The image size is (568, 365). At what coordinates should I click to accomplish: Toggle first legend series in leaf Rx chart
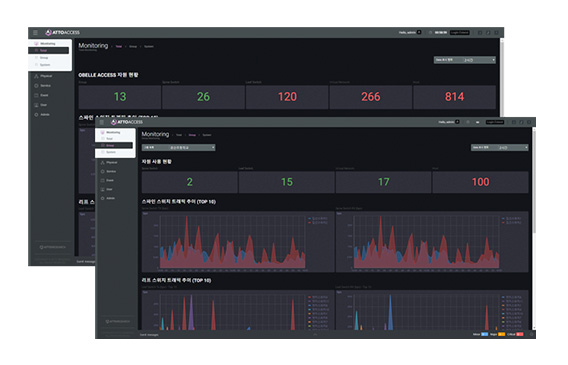(x=511, y=297)
